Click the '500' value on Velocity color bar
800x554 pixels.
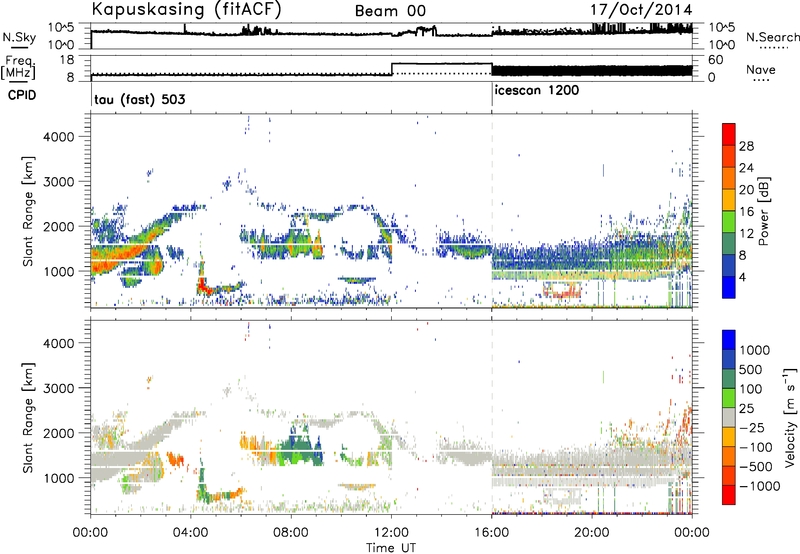tap(752, 370)
